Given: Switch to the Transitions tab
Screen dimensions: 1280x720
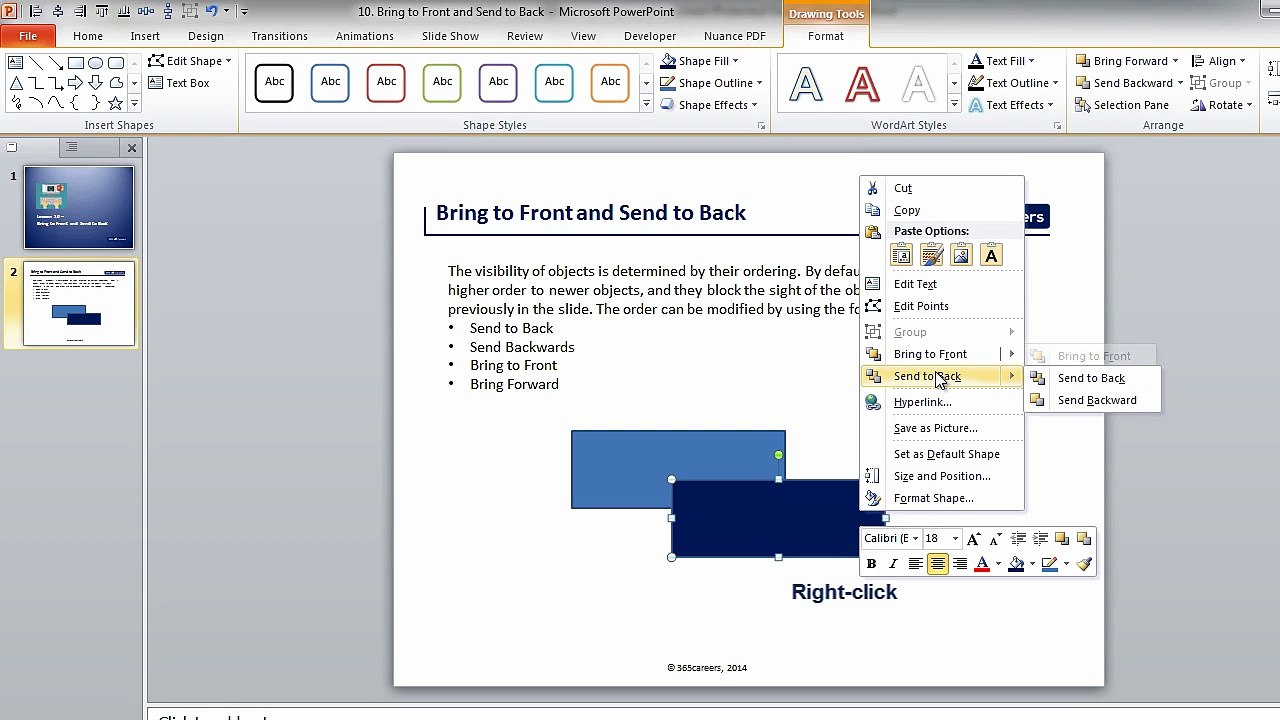Looking at the screenshot, I should (x=279, y=36).
